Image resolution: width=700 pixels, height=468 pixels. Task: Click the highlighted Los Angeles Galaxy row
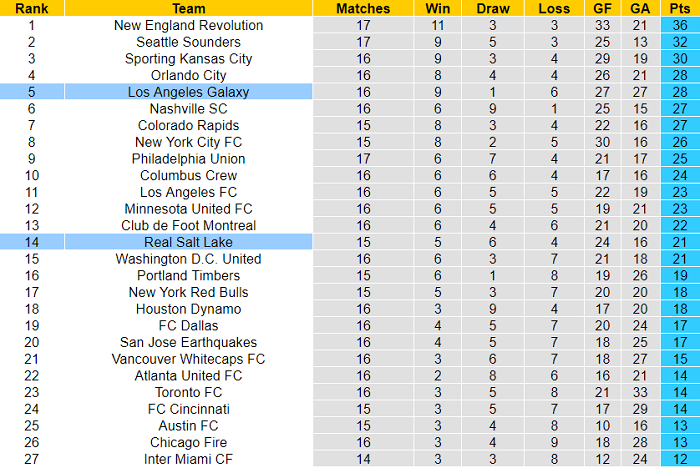189,92
